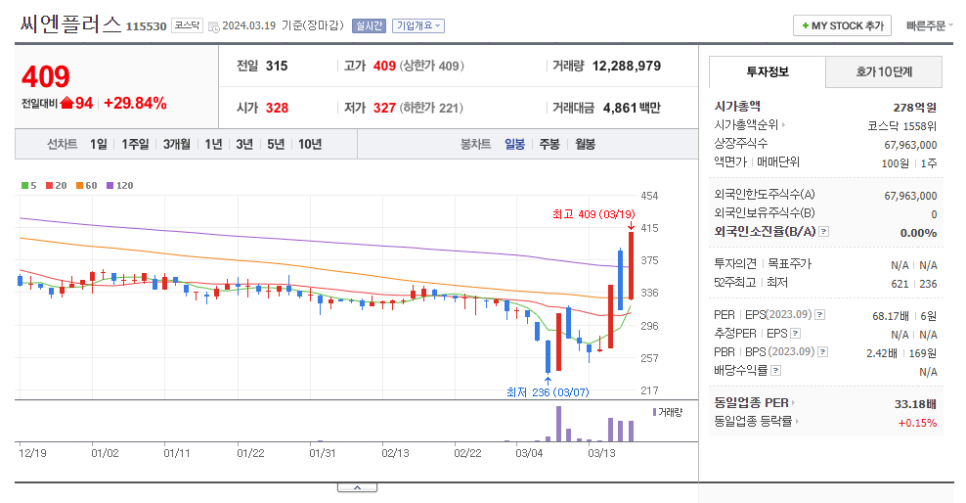The width and height of the screenshot is (966, 503).
Task: Click the red 20-day moving average legend
Action: click(x=56, y=186)
